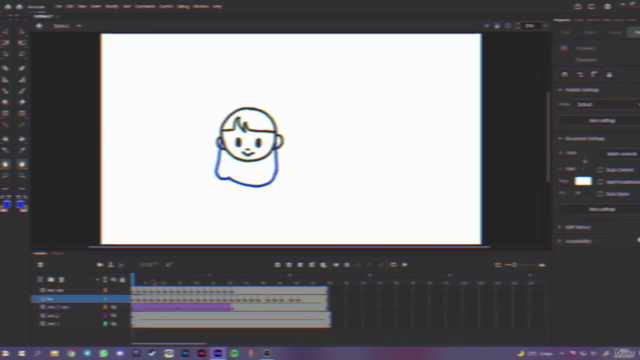Click the Delete layer trash icon
Image resolution: width=640 pixels, height=360 pixels.
pyautogui.click(x=61, y=280)
